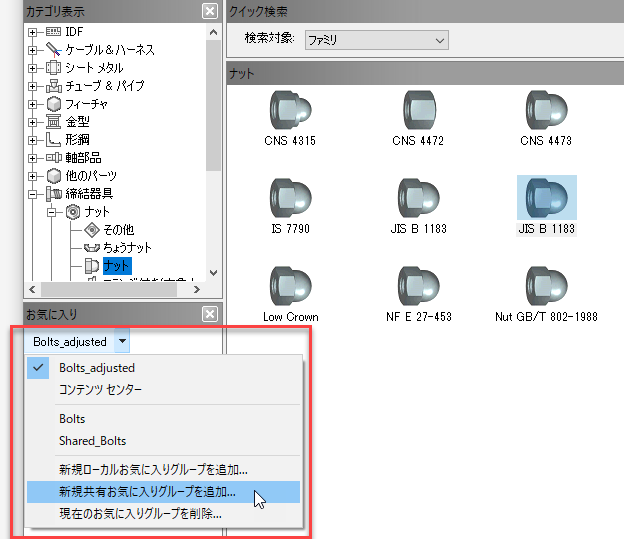The width and height of the screenshot is (624, 539).
Task: Select the 締結器具 label in tree
Action: [x=90, y=194]
